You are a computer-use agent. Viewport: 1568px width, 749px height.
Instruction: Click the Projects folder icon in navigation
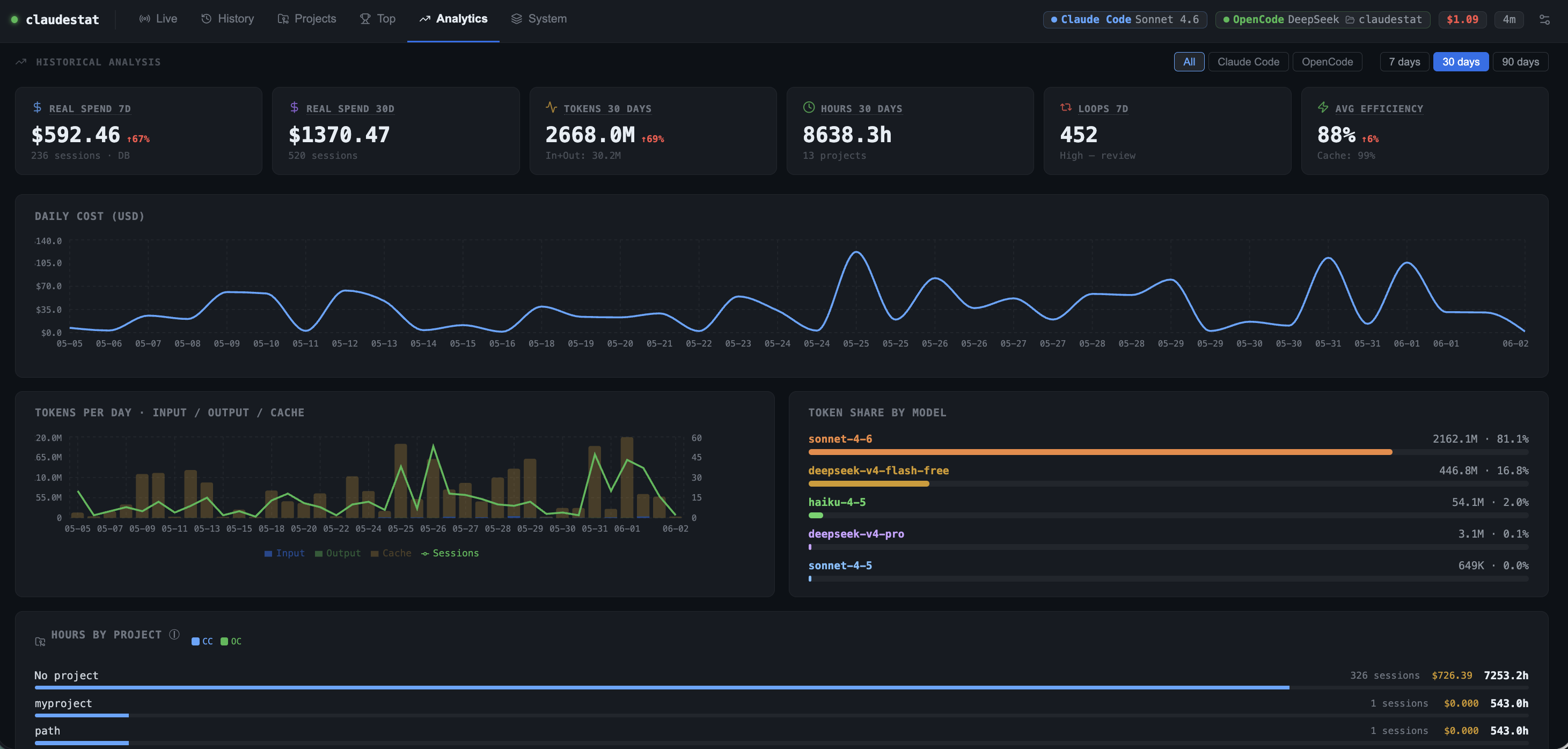tap(283, 19)
